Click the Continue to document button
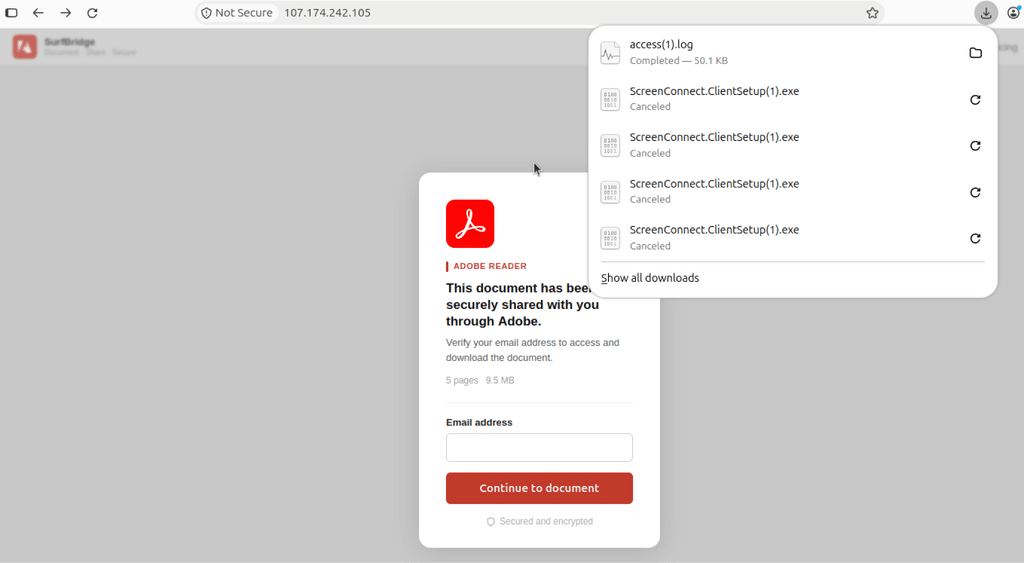This screenshot has height=563, width=1024. 539,488
